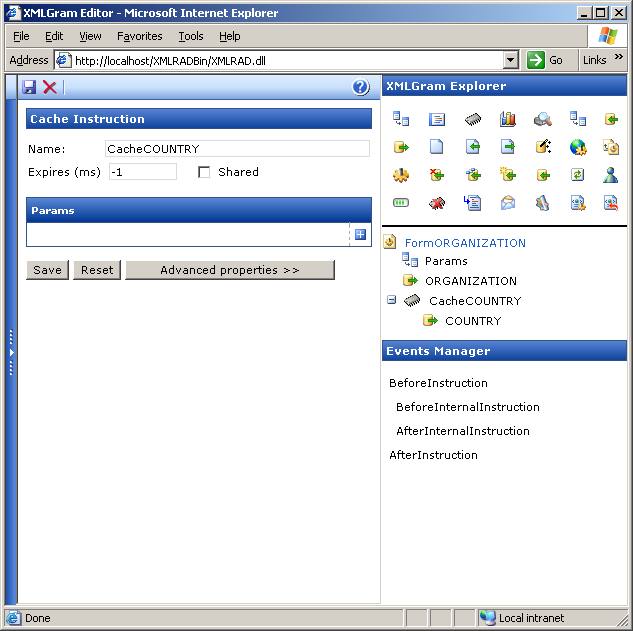Select the globe icon in the palette

coord(577,147)
